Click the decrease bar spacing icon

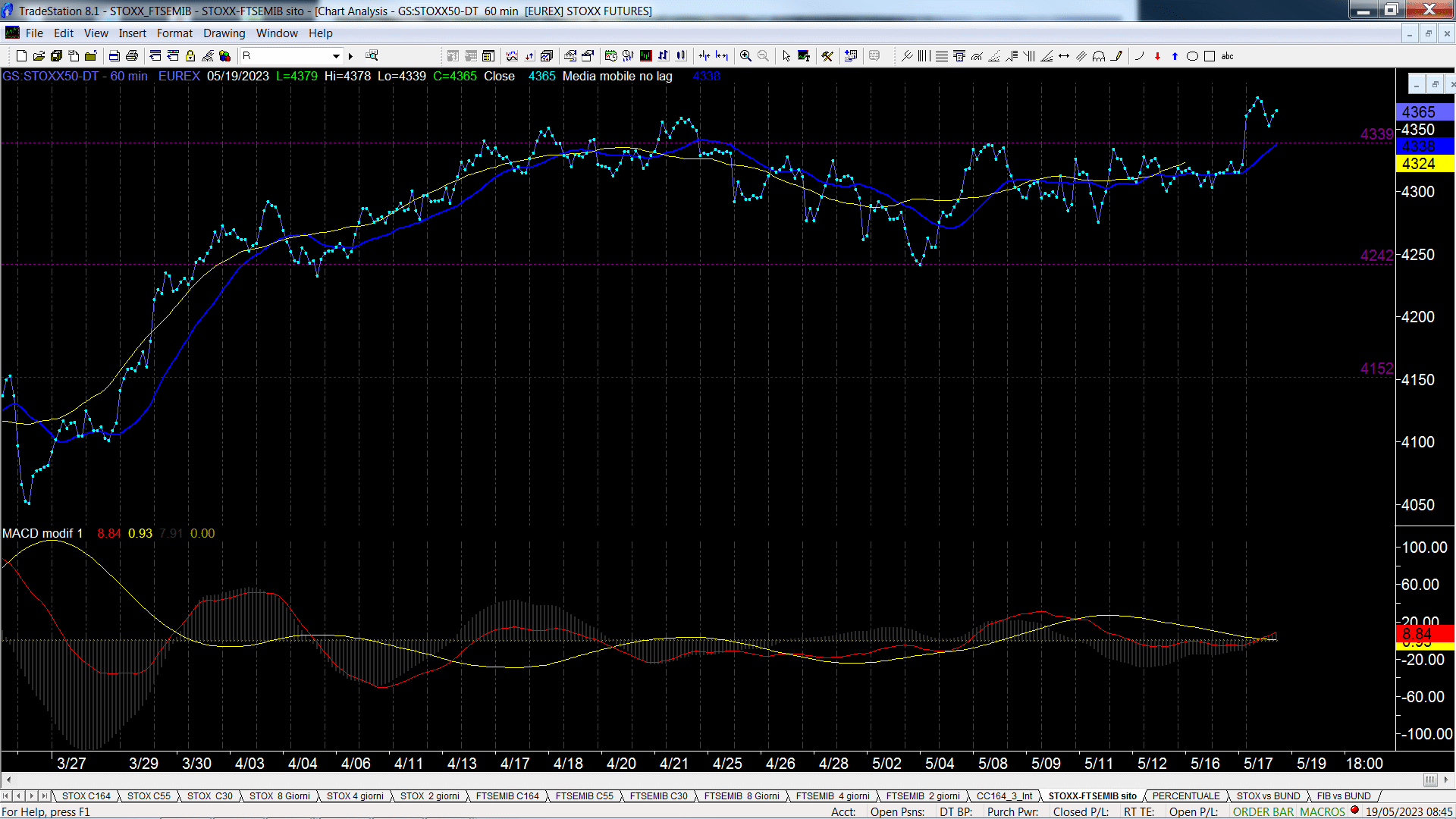[x=704, y=56]
